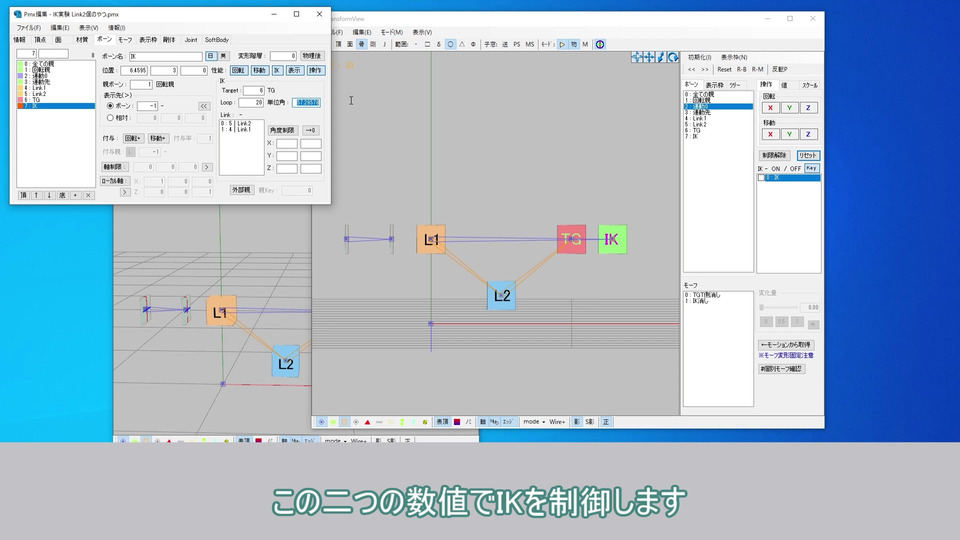
Task: Click the 角度制限 button
Action: 282,130
